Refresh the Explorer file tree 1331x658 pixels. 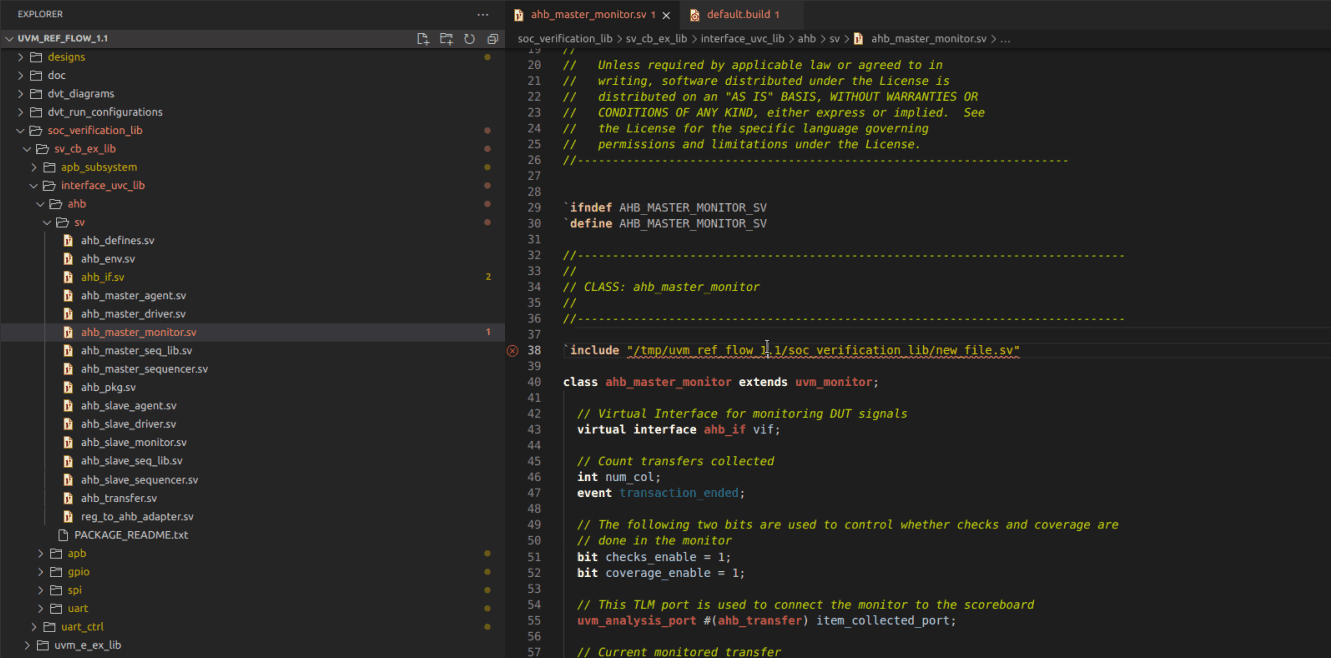point(469,37)
